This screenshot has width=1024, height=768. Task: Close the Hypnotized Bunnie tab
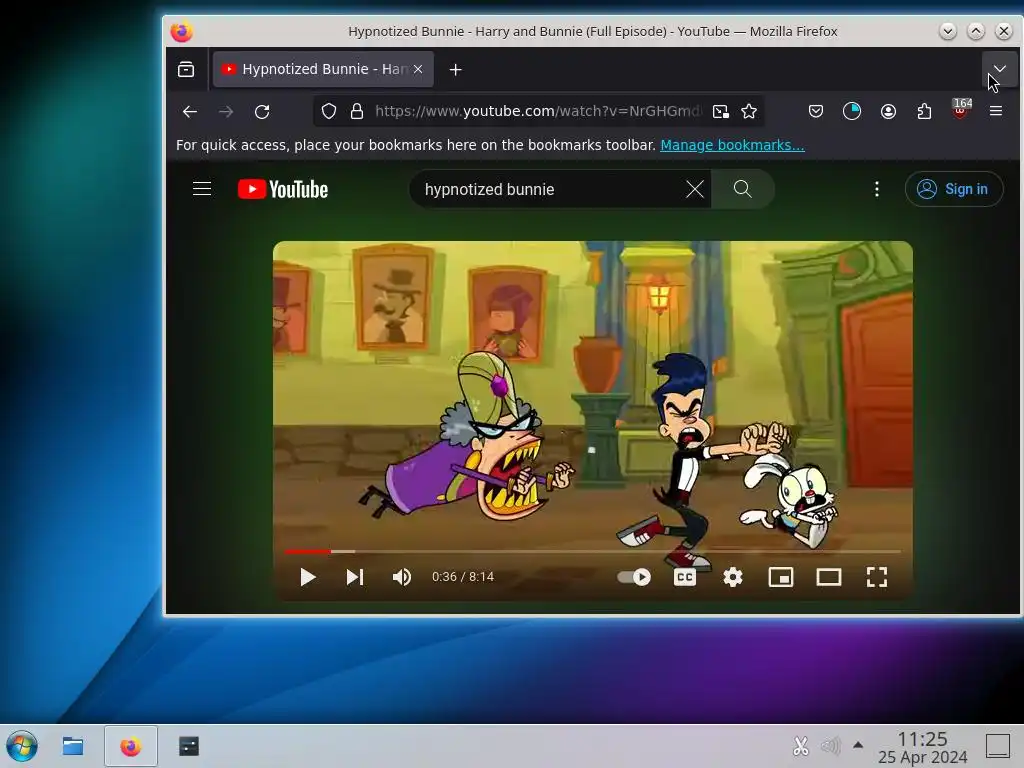418,69
